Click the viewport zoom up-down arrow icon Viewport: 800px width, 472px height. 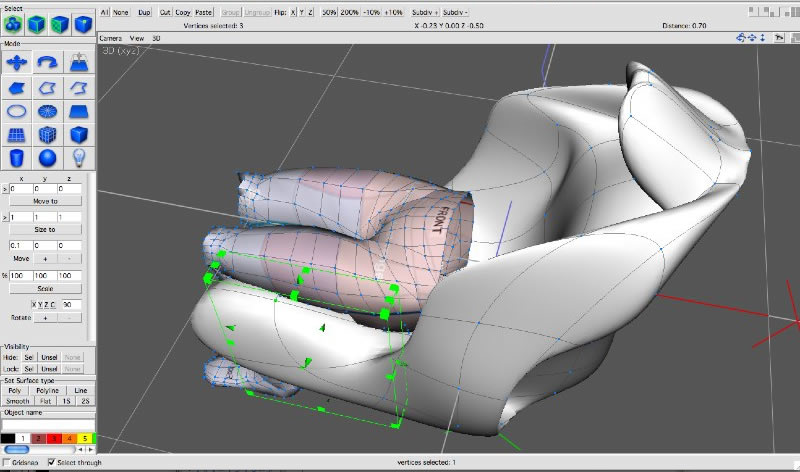click(x=762, y=38)
